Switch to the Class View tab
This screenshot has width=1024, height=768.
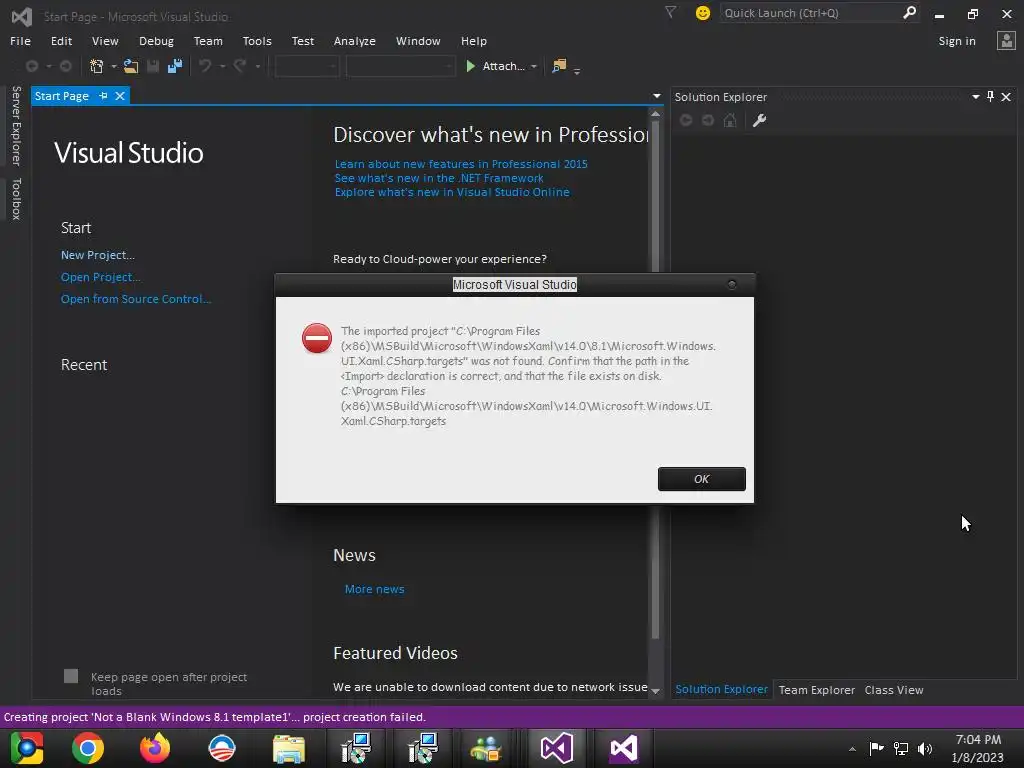(894, 690)
